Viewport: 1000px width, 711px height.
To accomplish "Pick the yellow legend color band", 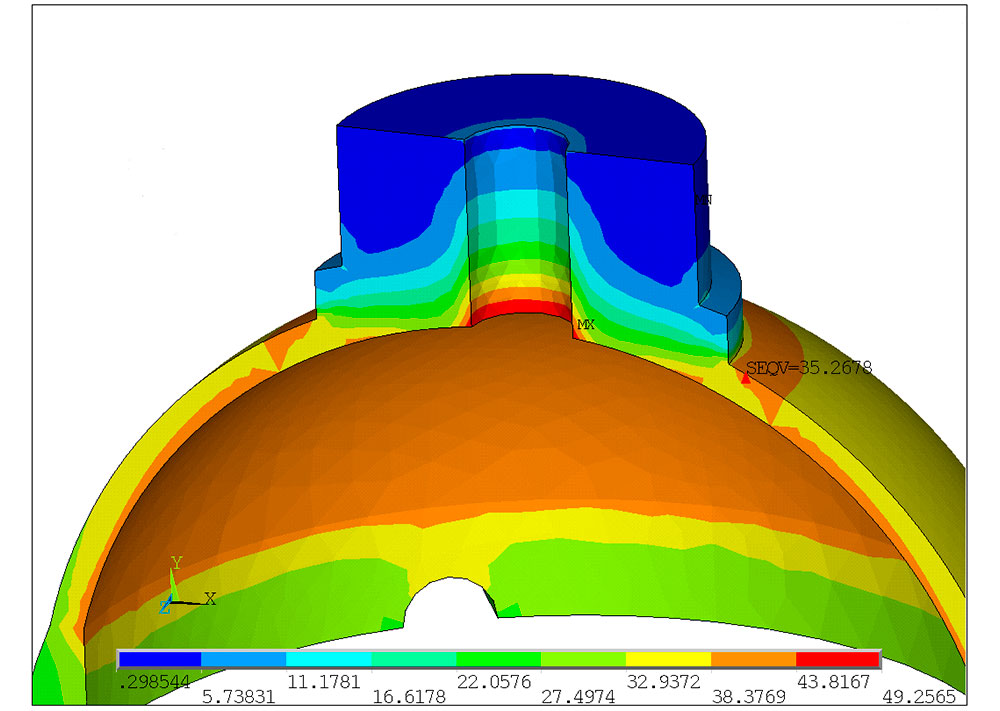I will [x=668, y=659].
